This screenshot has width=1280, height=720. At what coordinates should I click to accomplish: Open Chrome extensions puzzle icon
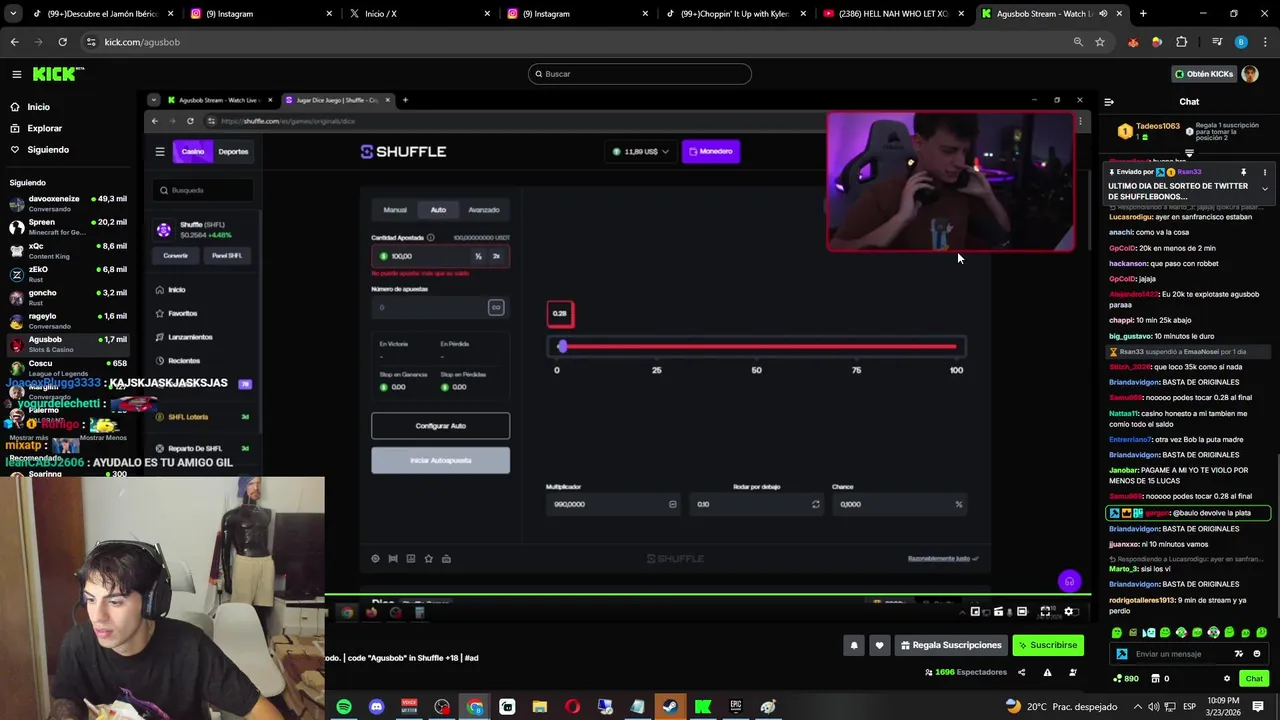(x=1181, y=42)
